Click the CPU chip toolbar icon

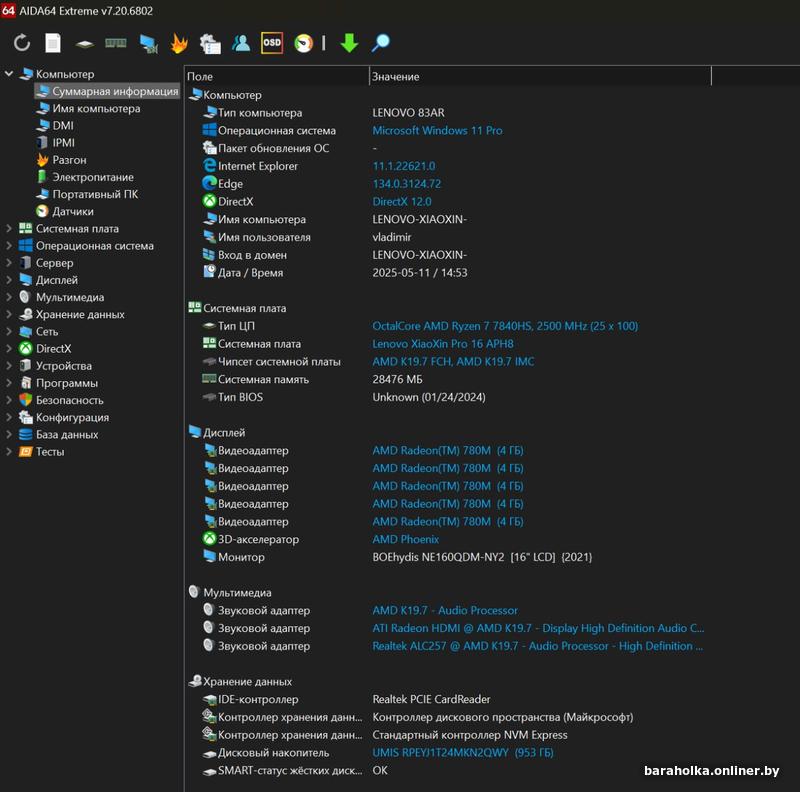pyautogui.click(x=84, y=44)
